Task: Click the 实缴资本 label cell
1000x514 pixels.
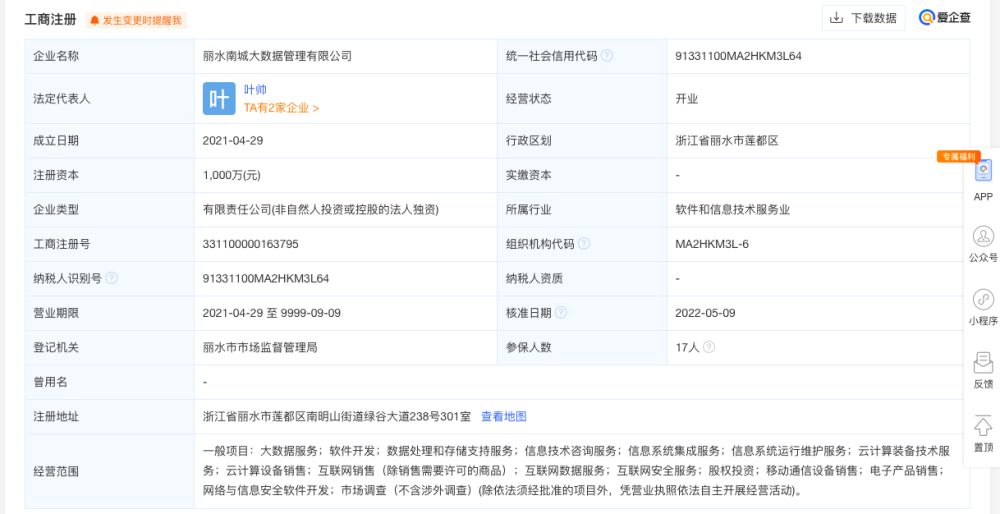Action: (x=582, y=175)
